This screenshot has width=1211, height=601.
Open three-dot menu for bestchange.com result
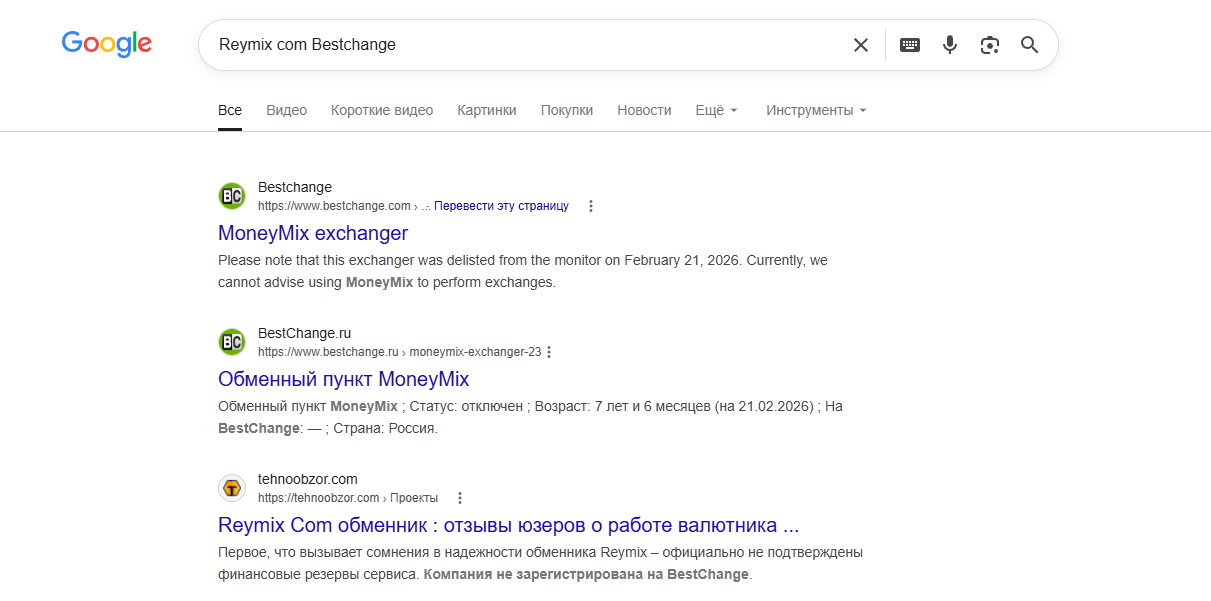tap(591, 206)
